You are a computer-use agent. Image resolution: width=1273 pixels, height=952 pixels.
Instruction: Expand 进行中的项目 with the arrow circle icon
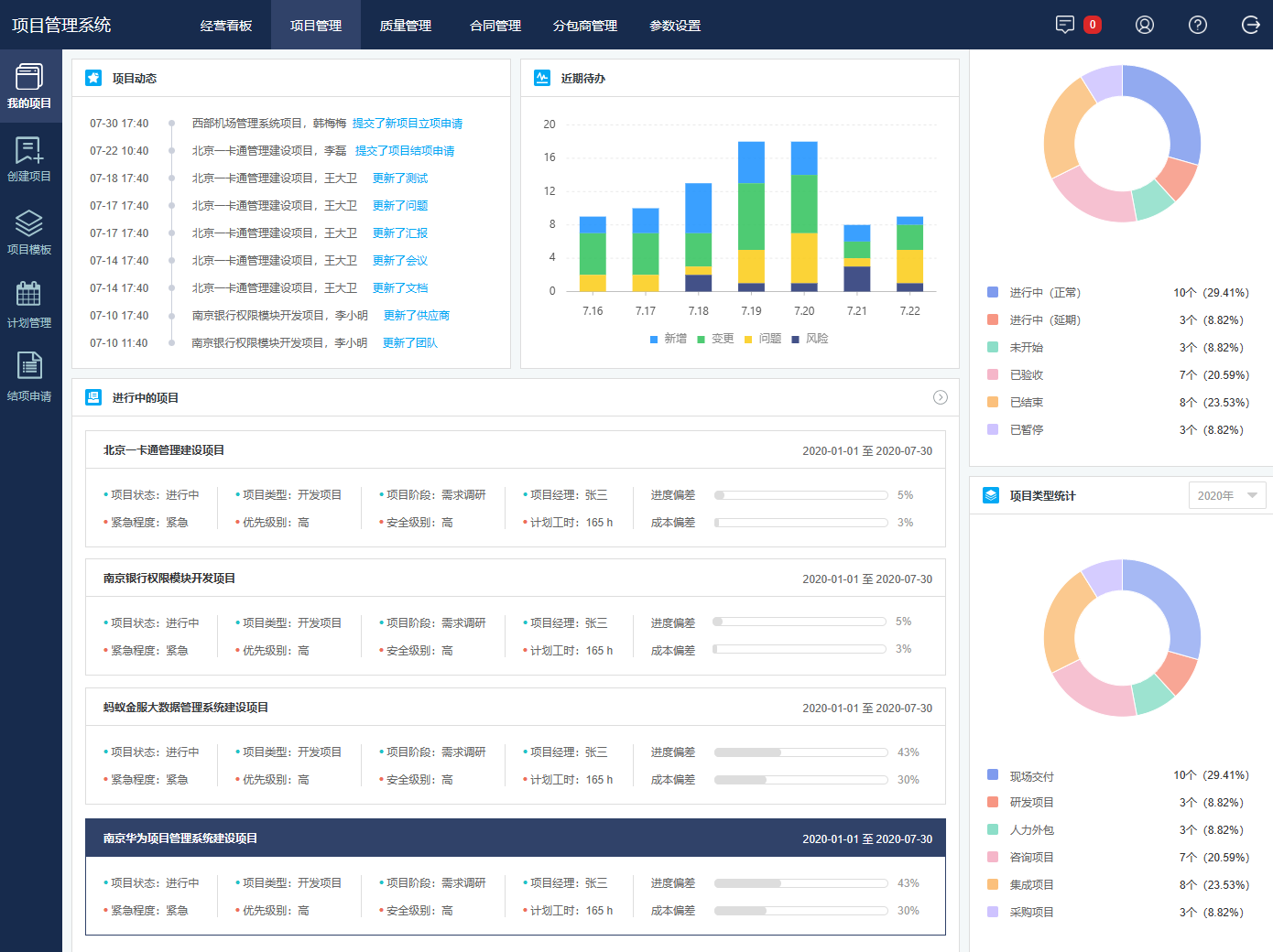click(x=940, y=397)
